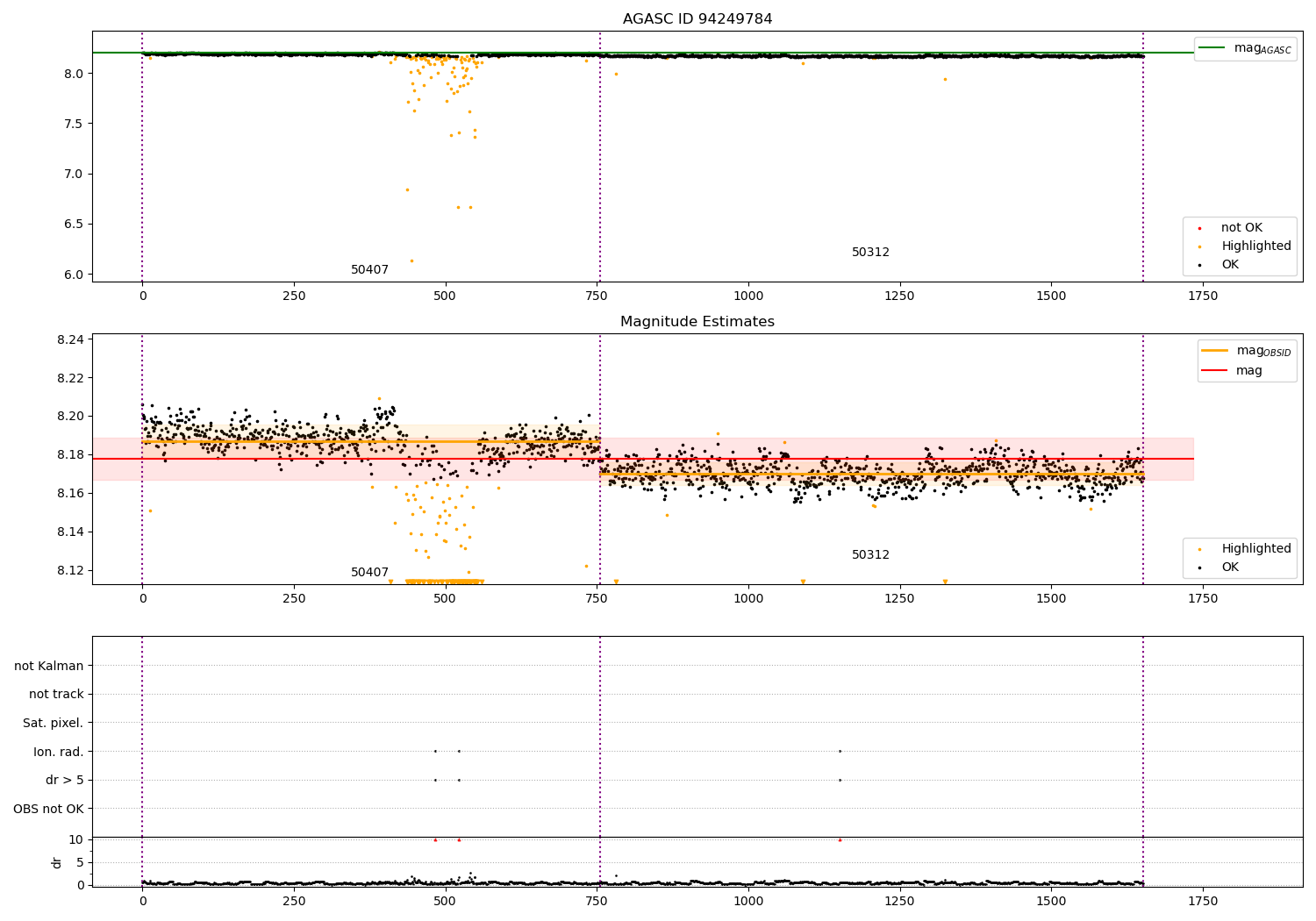Select the 8.20 y-axis tick label
The image size is (1316, 921).
[x=69, y=417]
